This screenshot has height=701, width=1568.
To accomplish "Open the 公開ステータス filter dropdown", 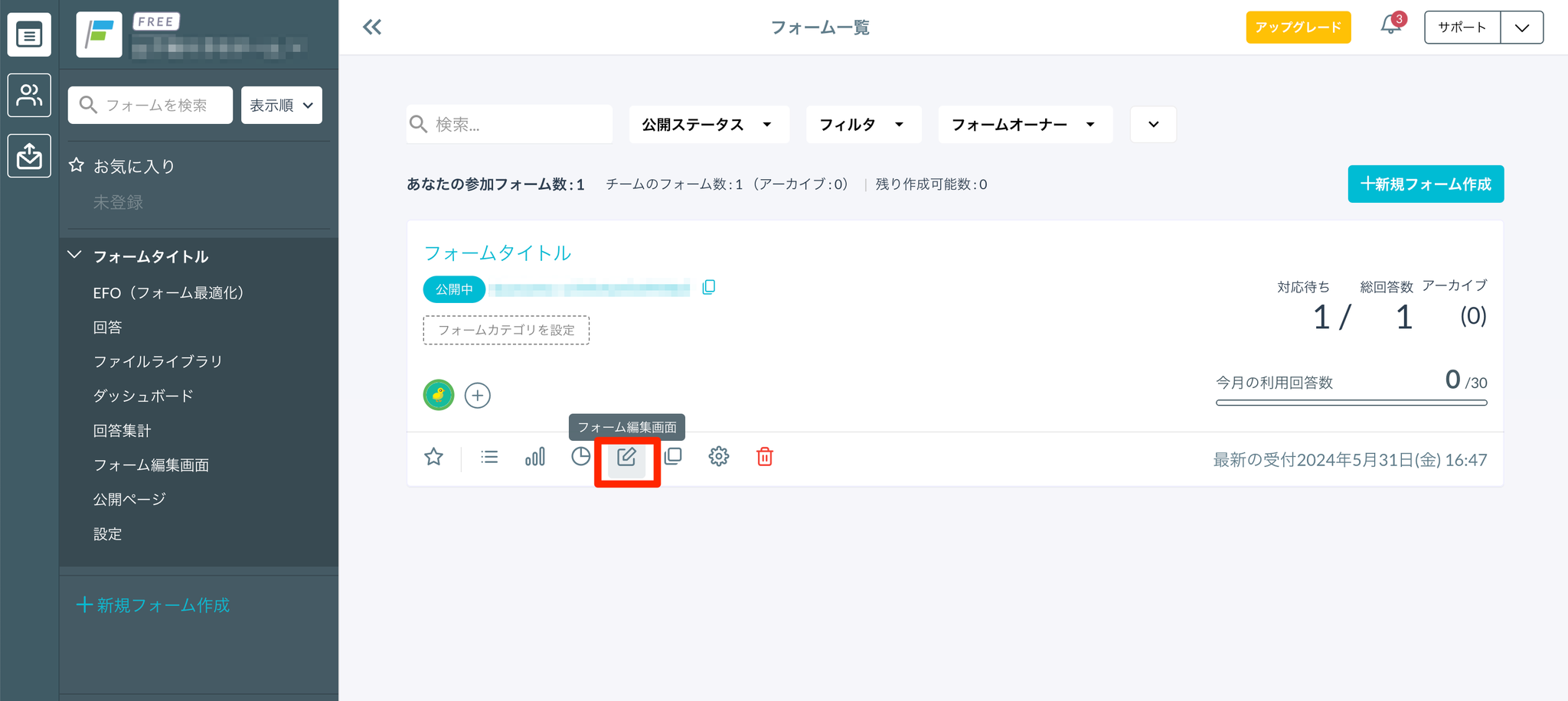I will point(709,125).
